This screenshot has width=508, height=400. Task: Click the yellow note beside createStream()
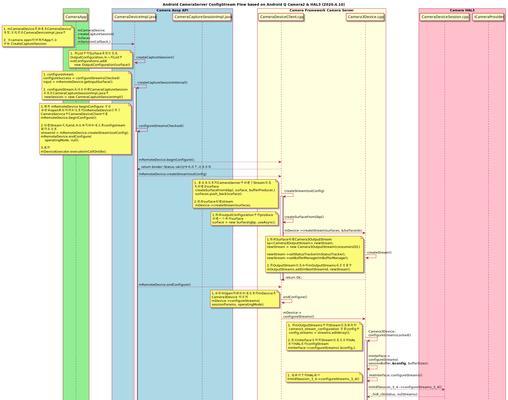[x=314, y=255]
